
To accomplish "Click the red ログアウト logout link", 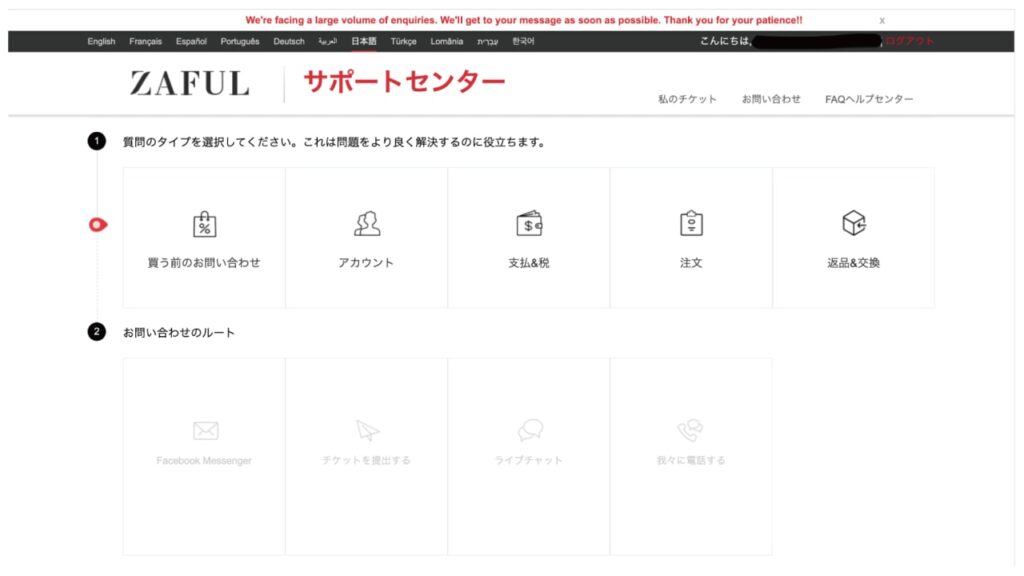I will tap(910, 41).
